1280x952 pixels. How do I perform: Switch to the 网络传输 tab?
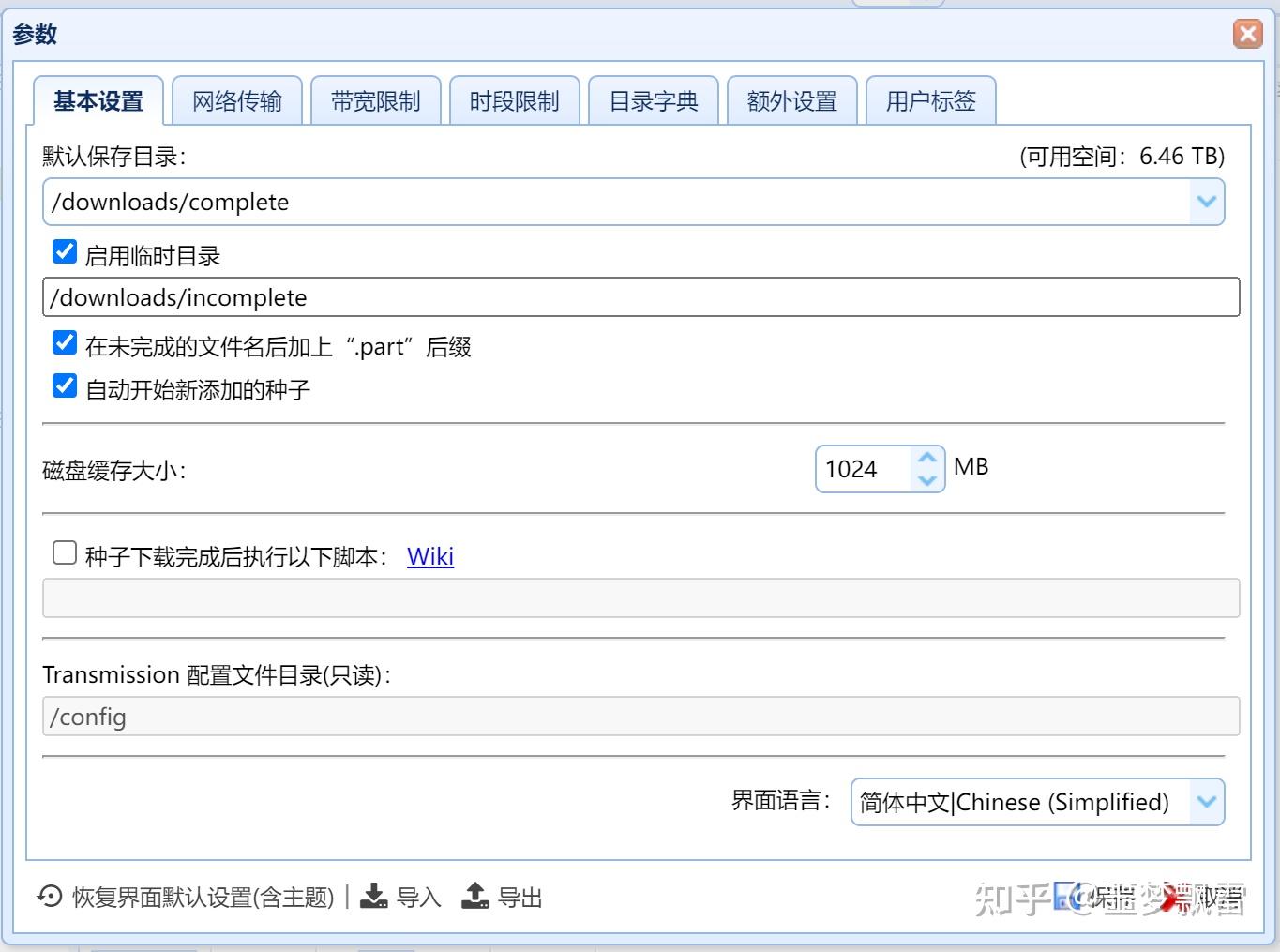237,100
